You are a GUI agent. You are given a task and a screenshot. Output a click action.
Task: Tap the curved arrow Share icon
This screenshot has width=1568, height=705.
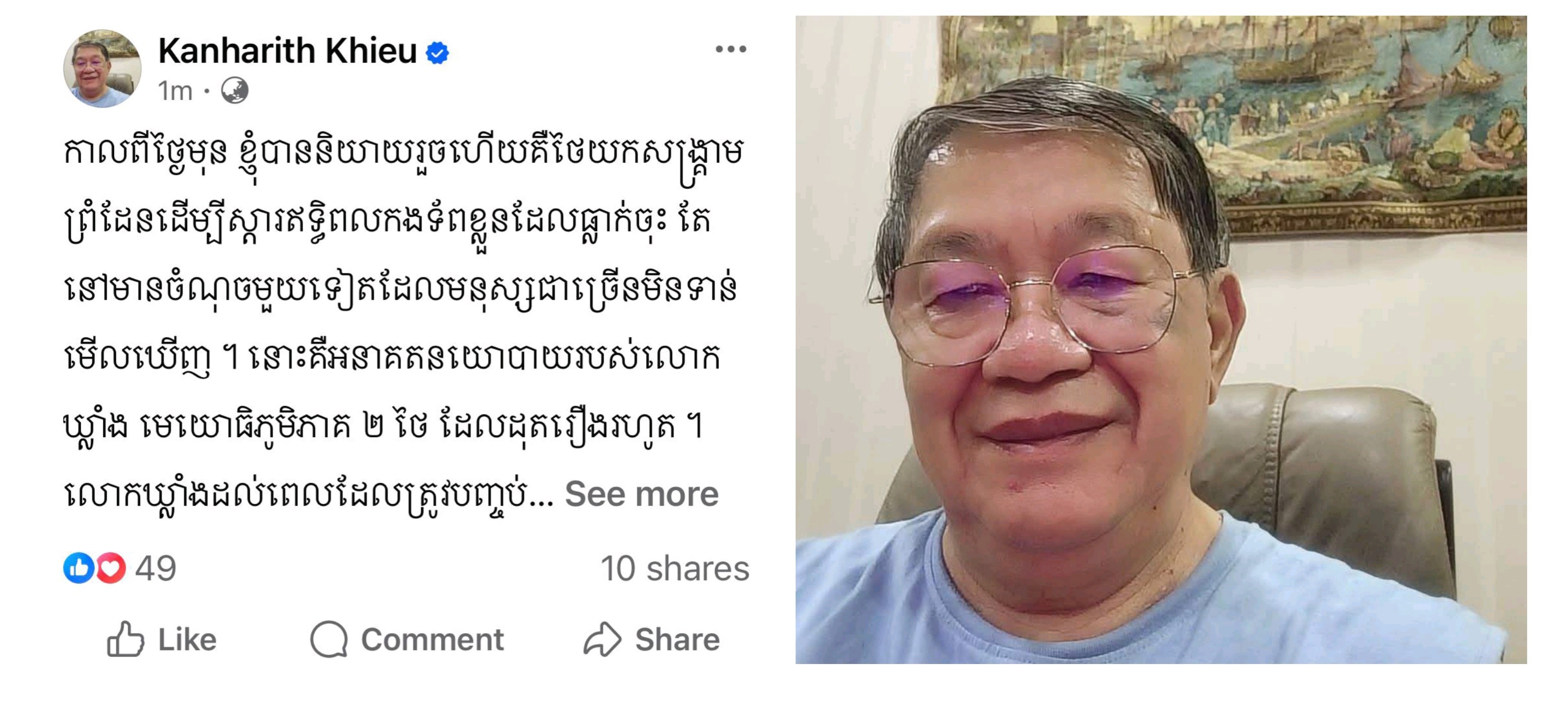[602, 639]
